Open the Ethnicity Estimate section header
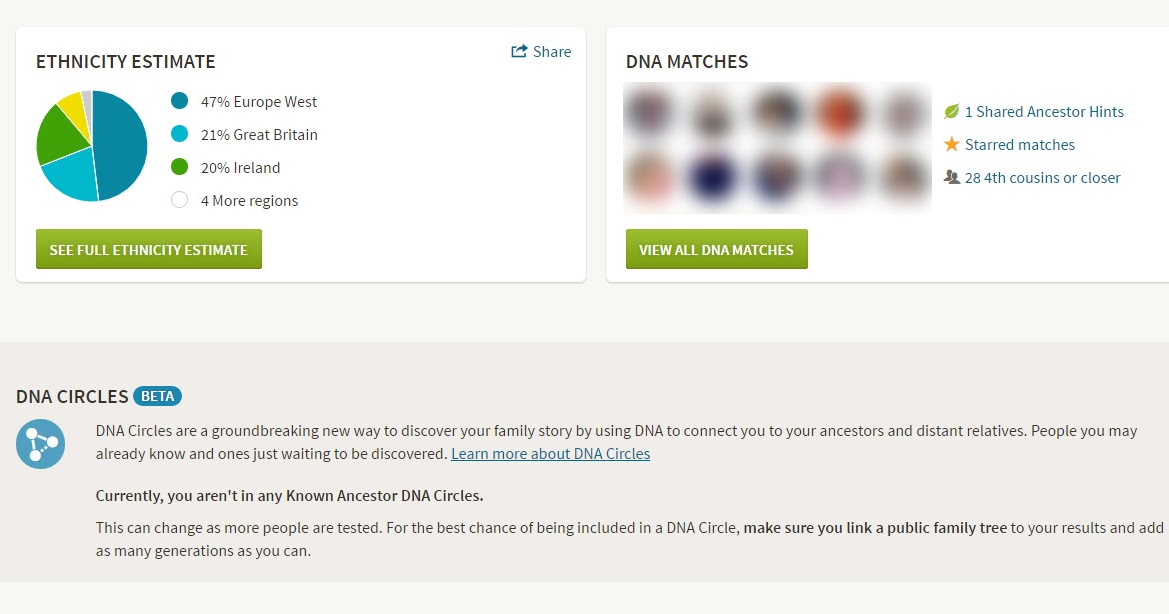The image size is (1169, 614). pos(125,61)
